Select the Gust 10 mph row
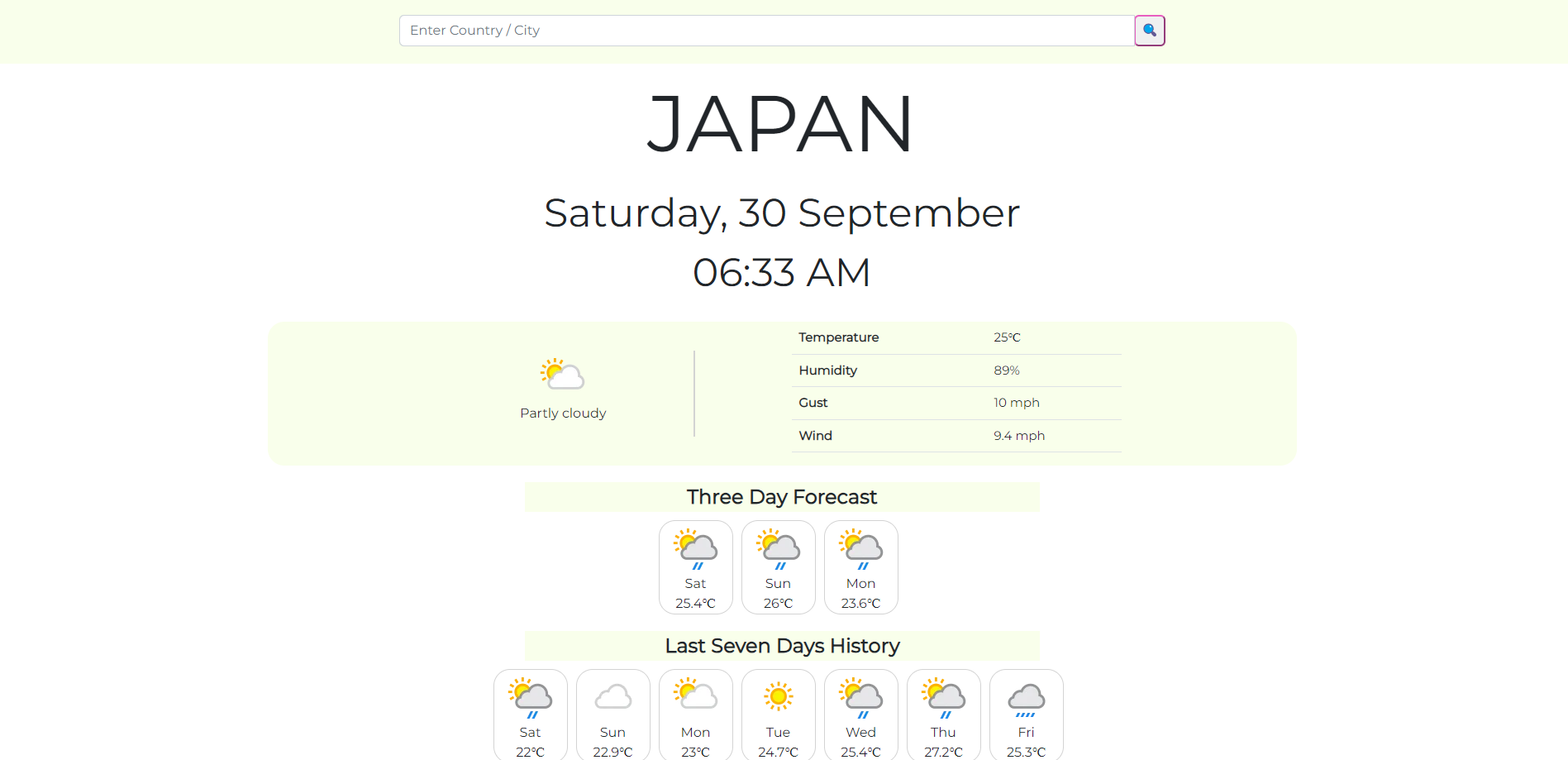The width and height of the screenshot is (1568, 760). (956, 403)
